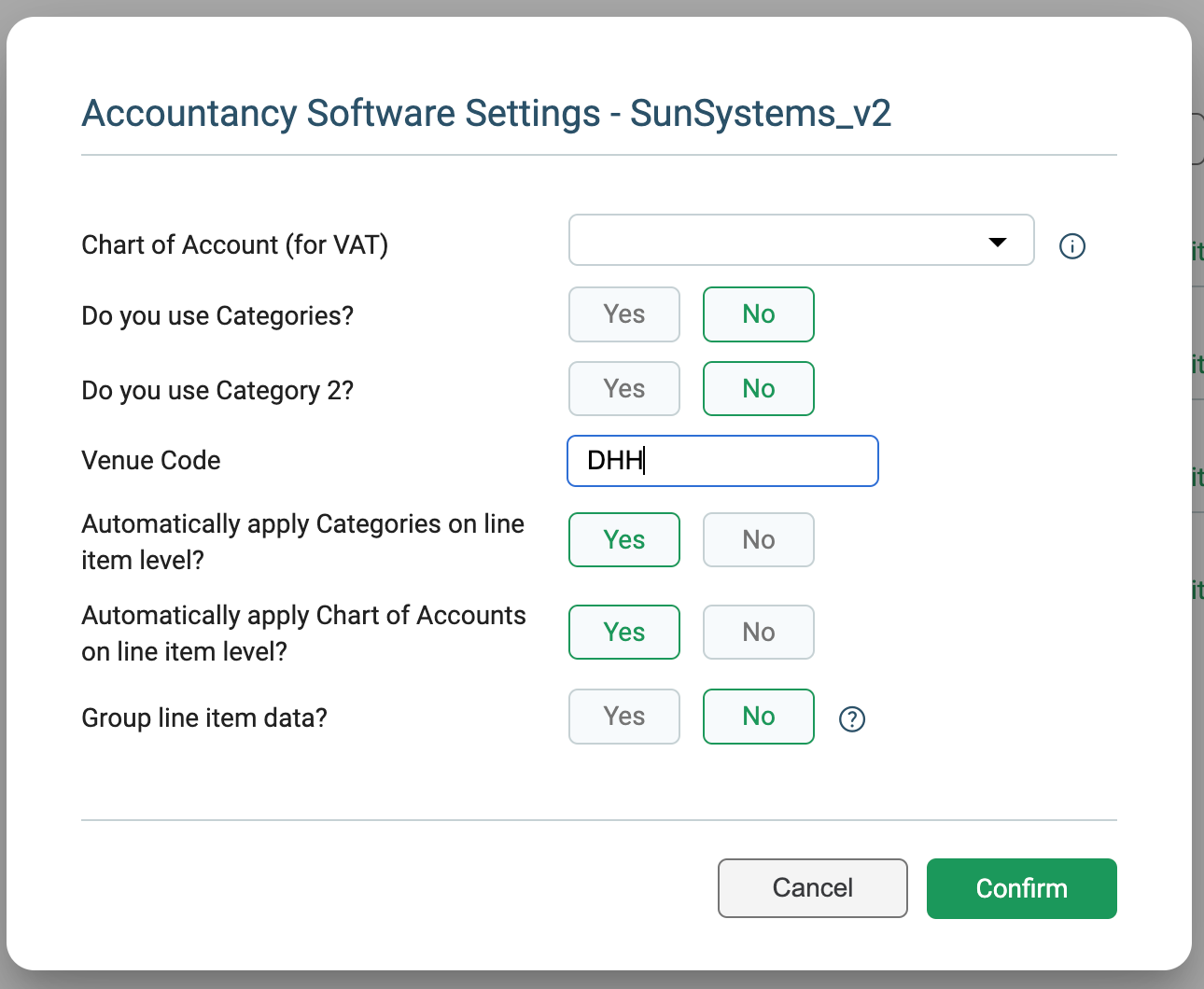The width and height of the screenshot is (1204, 989).
Task: Click the 'Do you use Categories?' label
Action: pyautogui.click(x=217, y=316)
